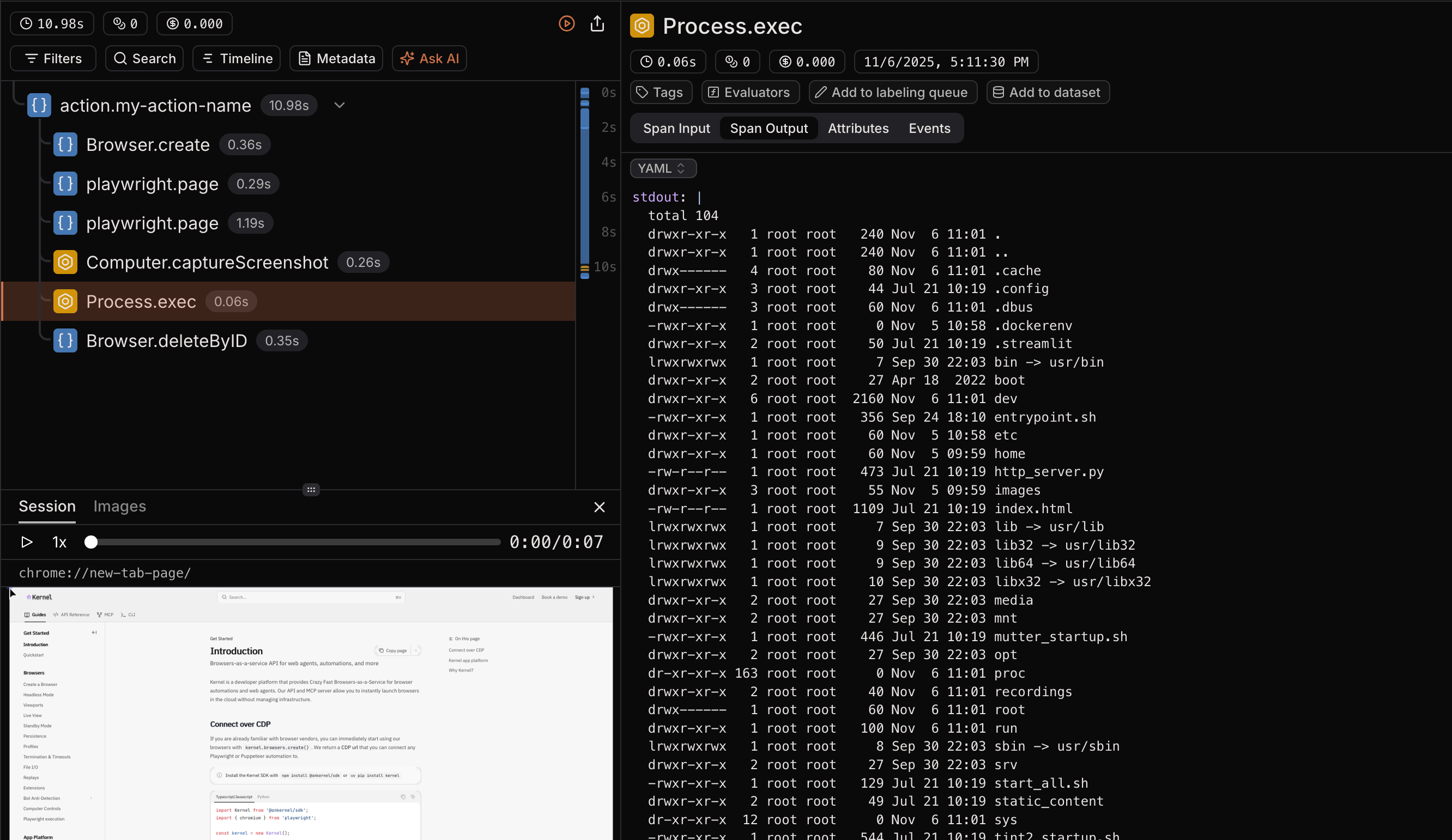Click the orange play trace icon
Image resolution: width=1452 pixels, height=840 pixels.
click(x=566, y=23)
